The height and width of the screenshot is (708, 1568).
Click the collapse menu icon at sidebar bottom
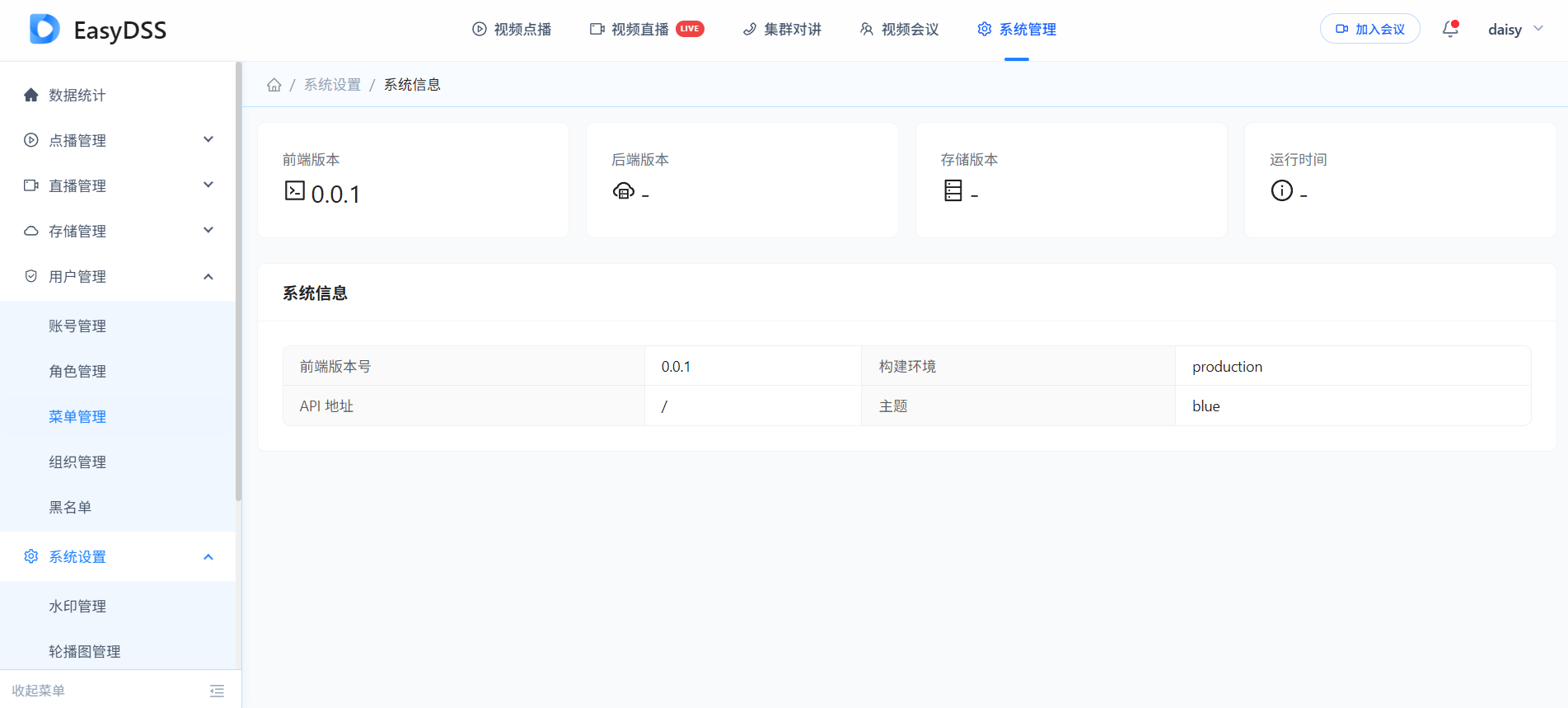point(217,691)
